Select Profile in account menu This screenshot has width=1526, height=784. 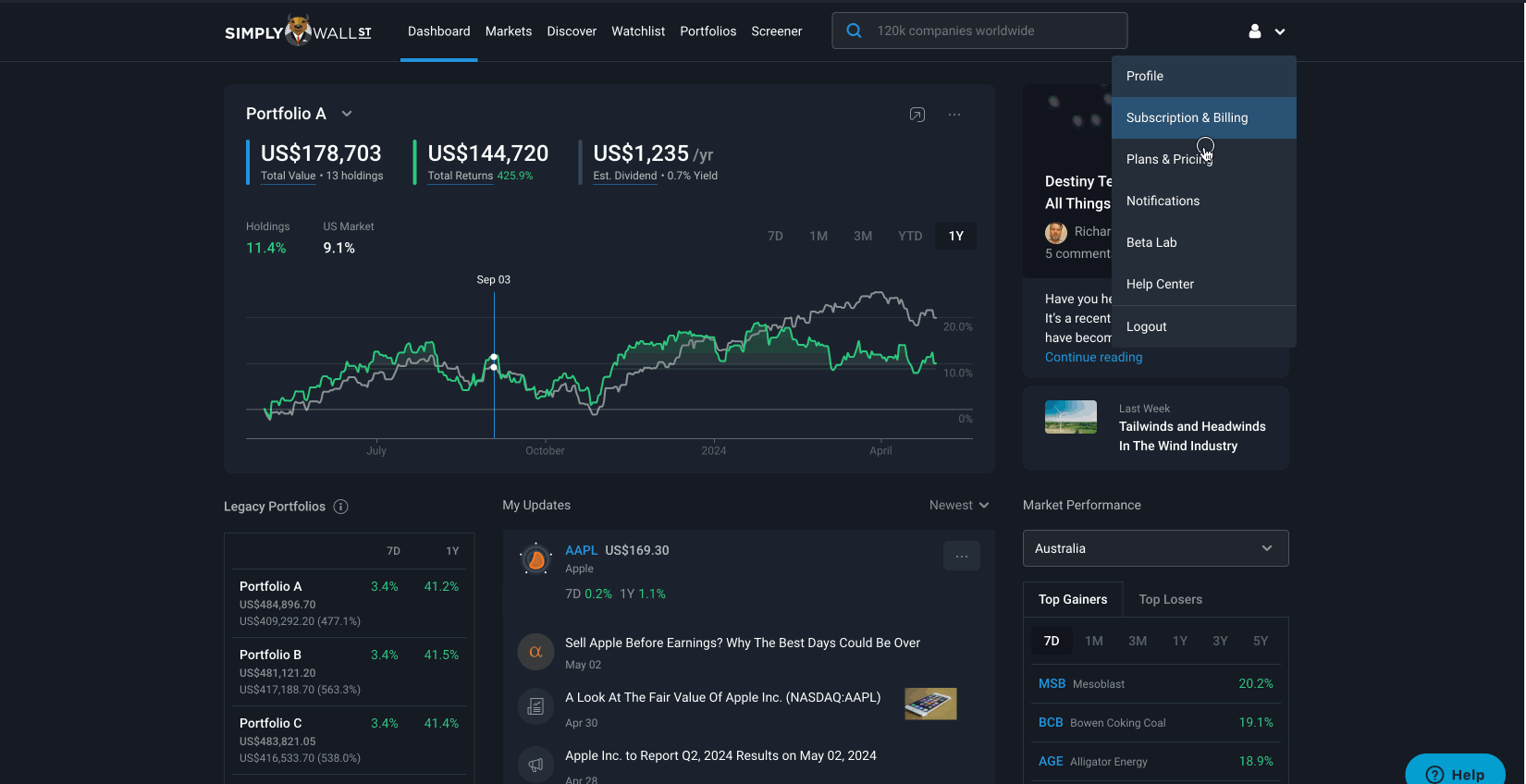tap(1204, 76)
